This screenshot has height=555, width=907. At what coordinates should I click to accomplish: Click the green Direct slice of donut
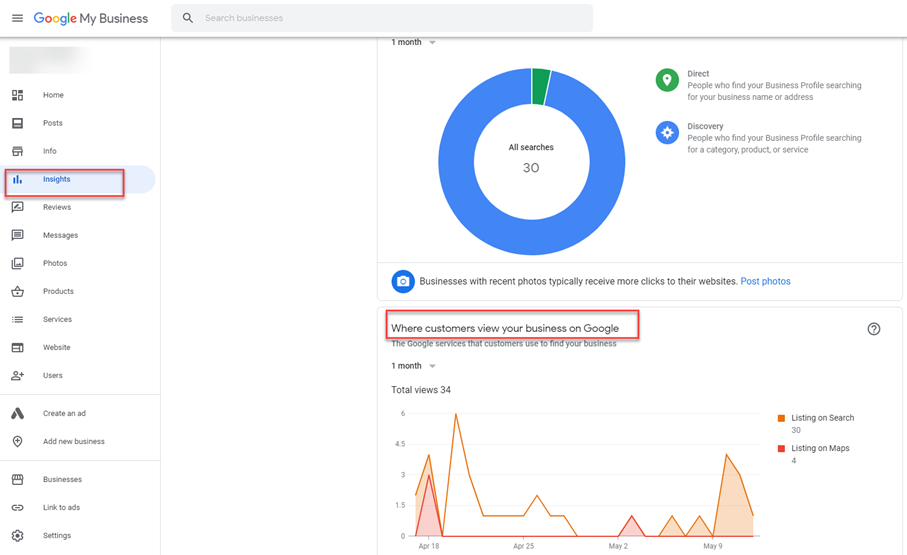(x=541, y=87)
